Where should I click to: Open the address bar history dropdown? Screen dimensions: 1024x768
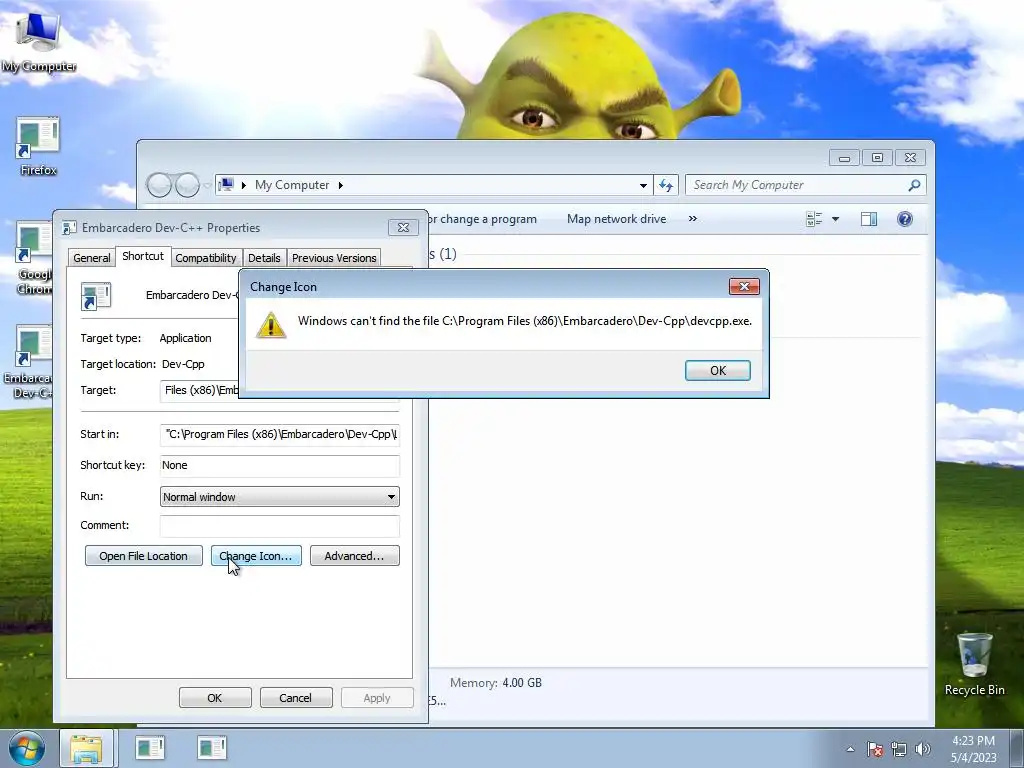click(643, 185)
